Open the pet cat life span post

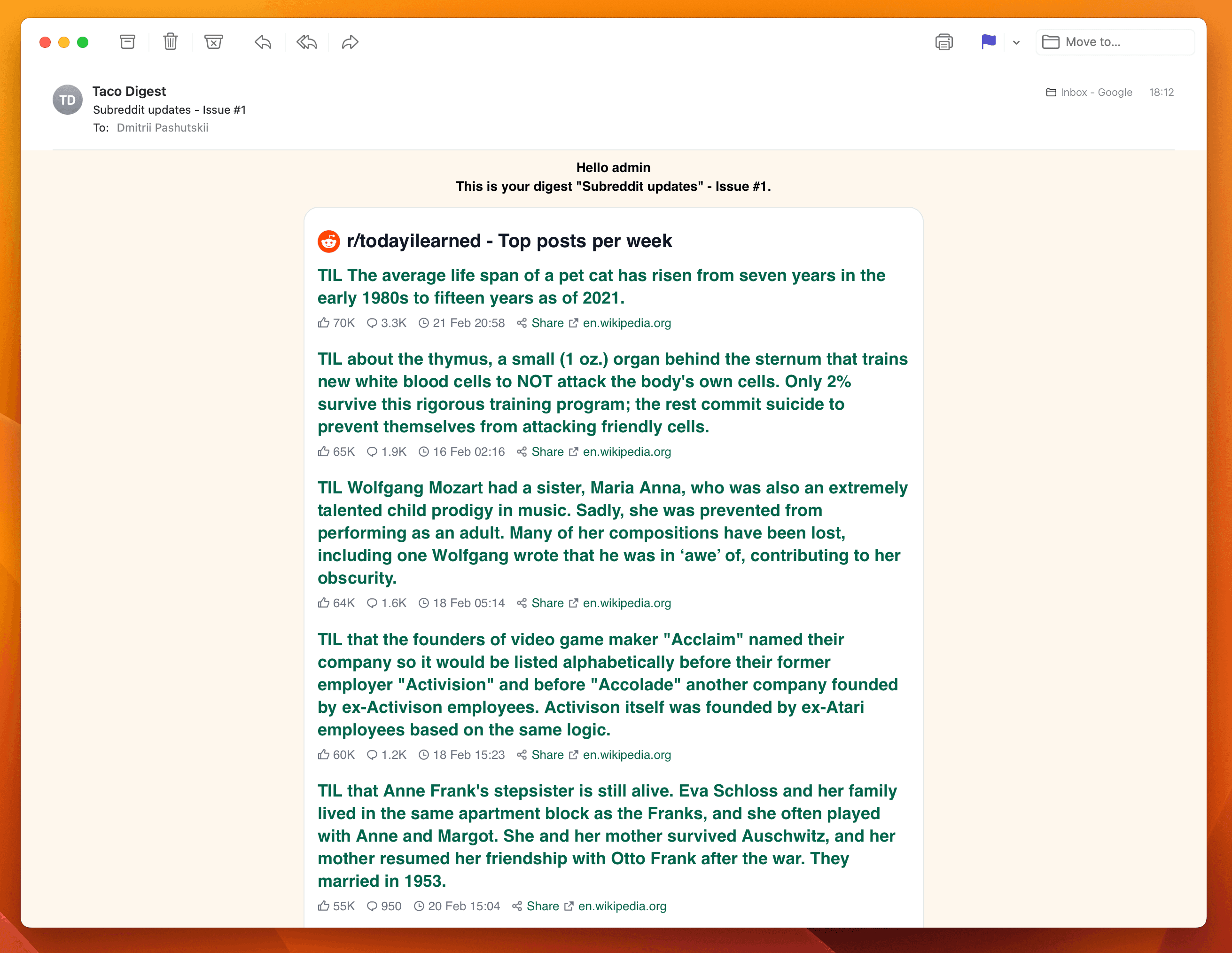point(601,286)
